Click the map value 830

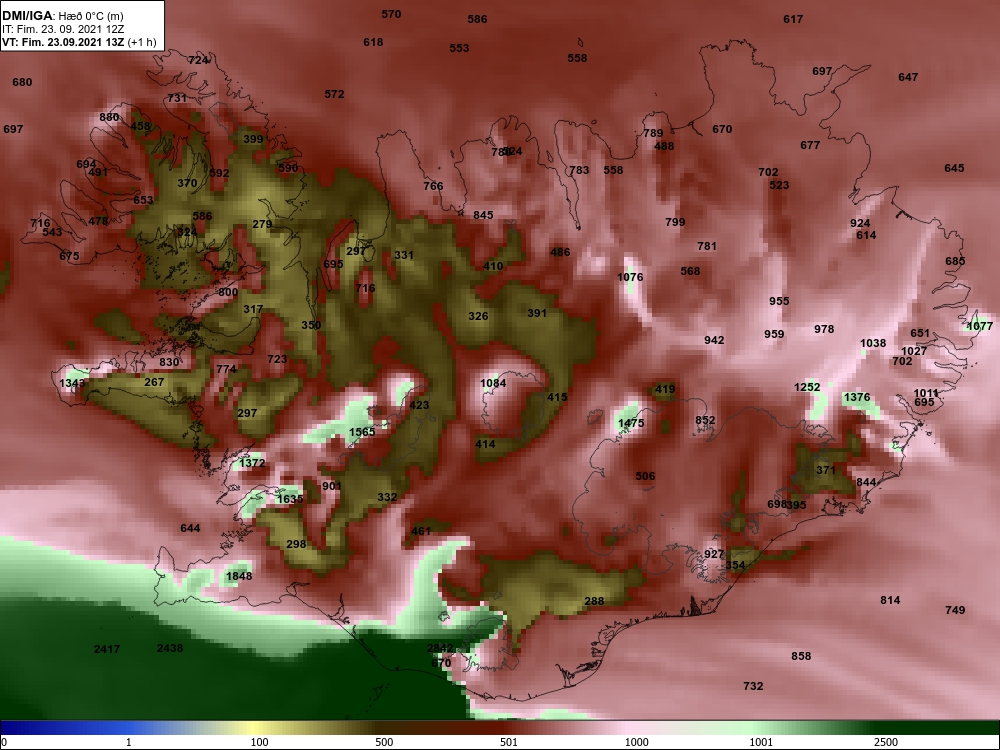coord(169,362)
